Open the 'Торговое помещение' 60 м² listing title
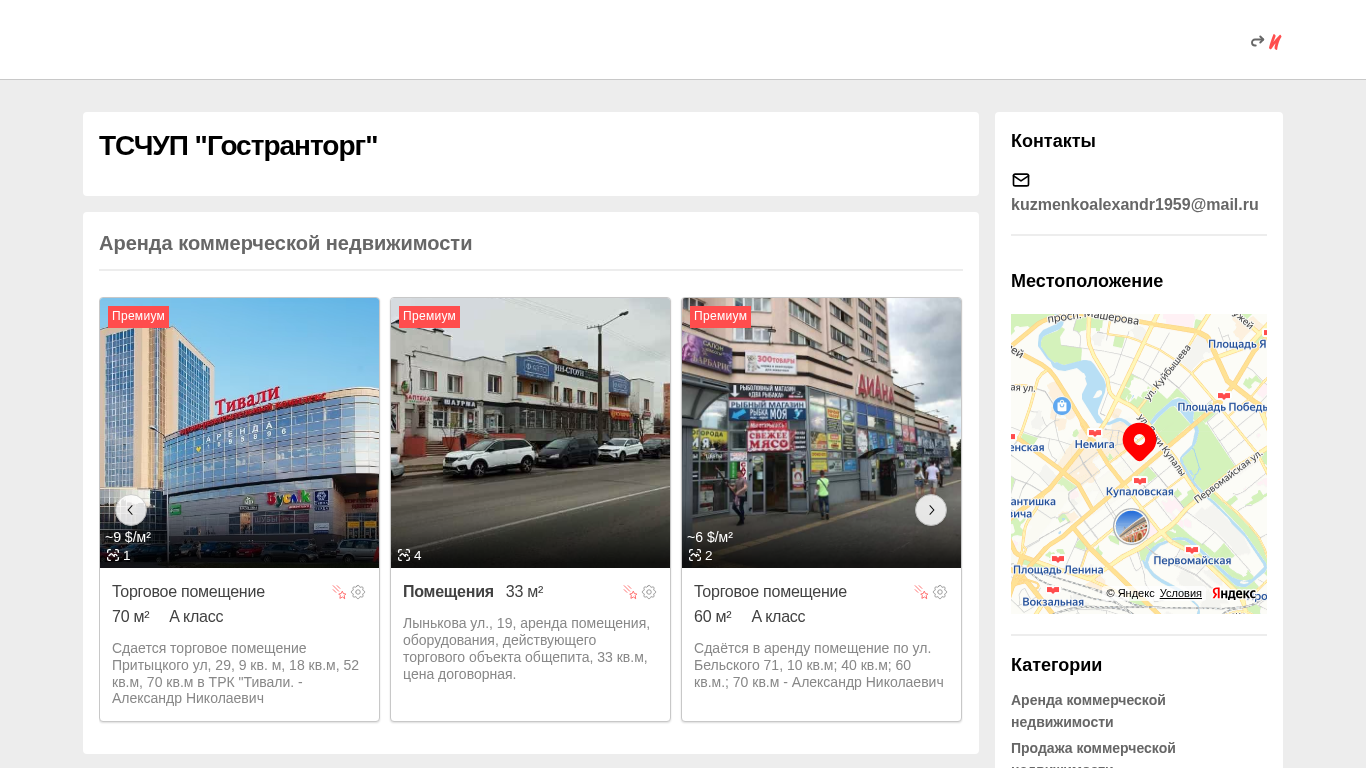1366x768 pixels. 770,591
